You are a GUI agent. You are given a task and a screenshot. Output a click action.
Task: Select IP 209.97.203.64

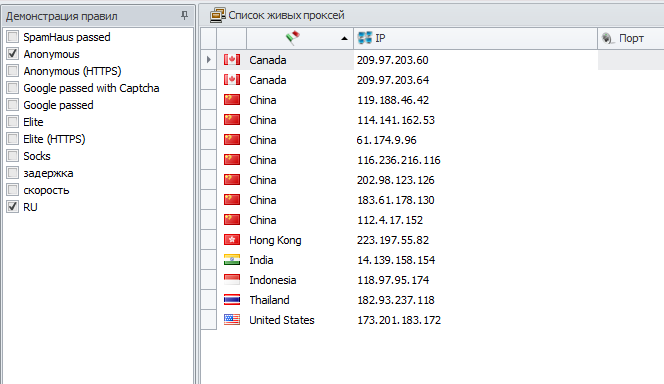393,80
